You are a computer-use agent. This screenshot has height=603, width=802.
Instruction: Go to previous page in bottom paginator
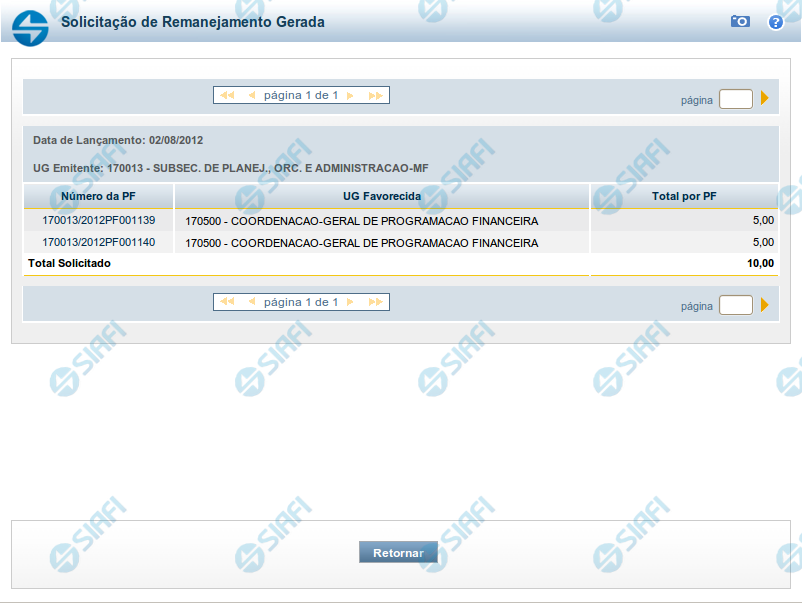point(251,302)
